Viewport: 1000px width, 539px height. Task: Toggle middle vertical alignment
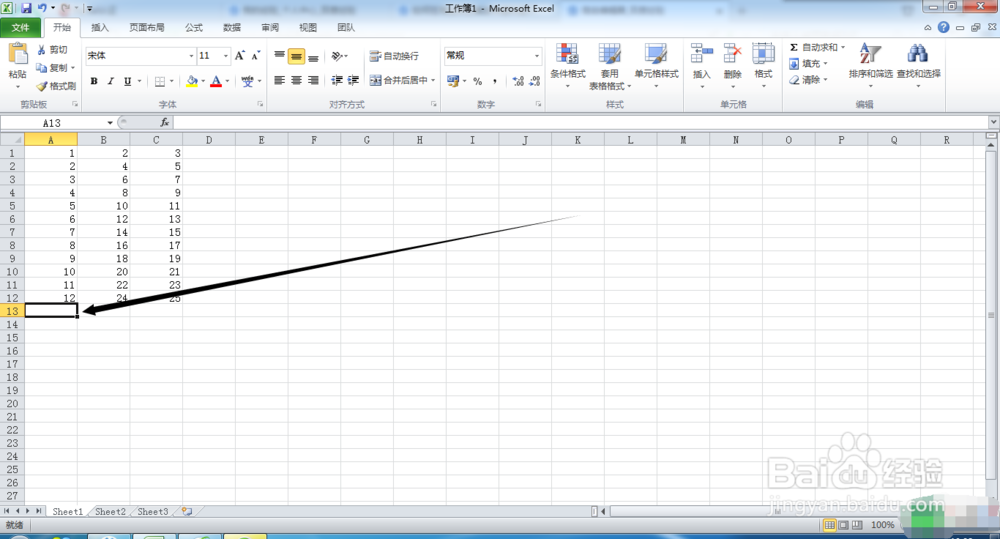point(297,56)
